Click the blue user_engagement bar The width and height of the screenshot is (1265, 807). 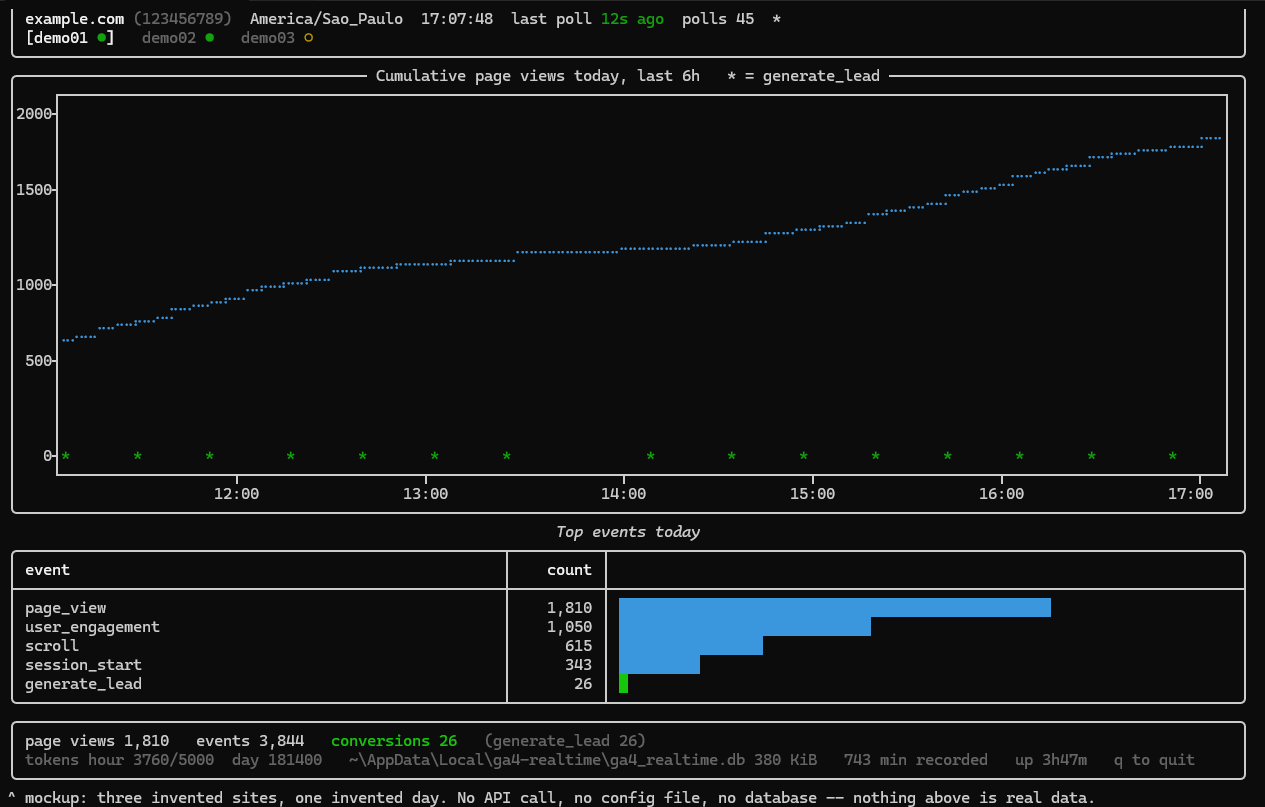click(745, 627)
